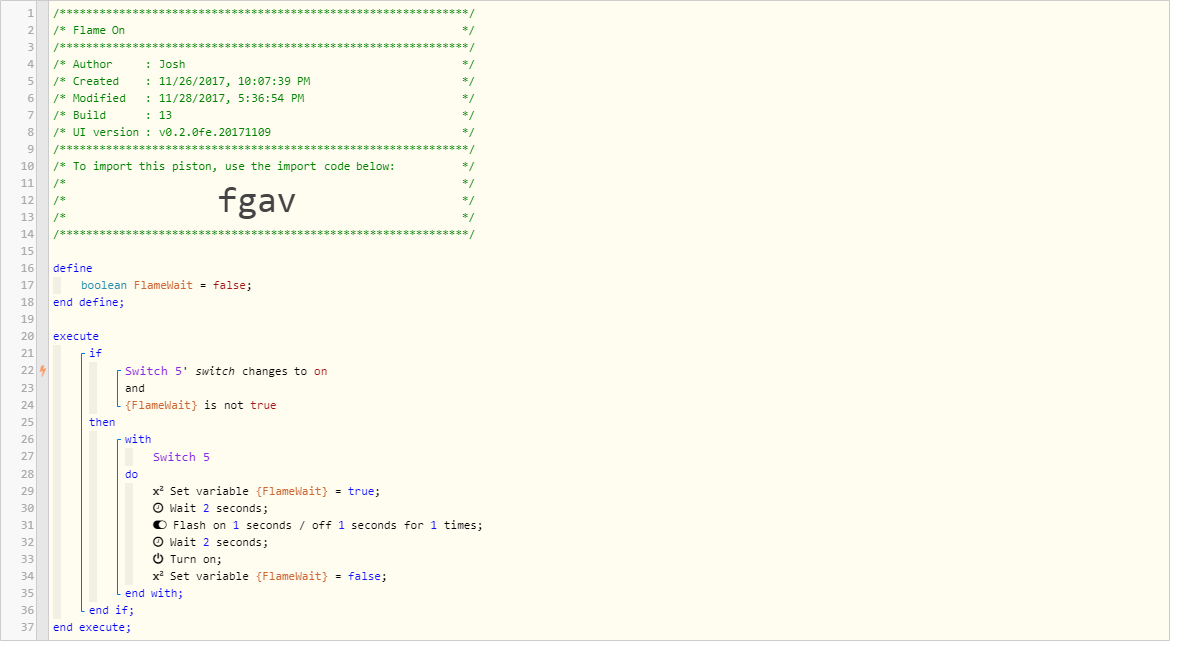Select the Turn on; task

tap(187, 560)
